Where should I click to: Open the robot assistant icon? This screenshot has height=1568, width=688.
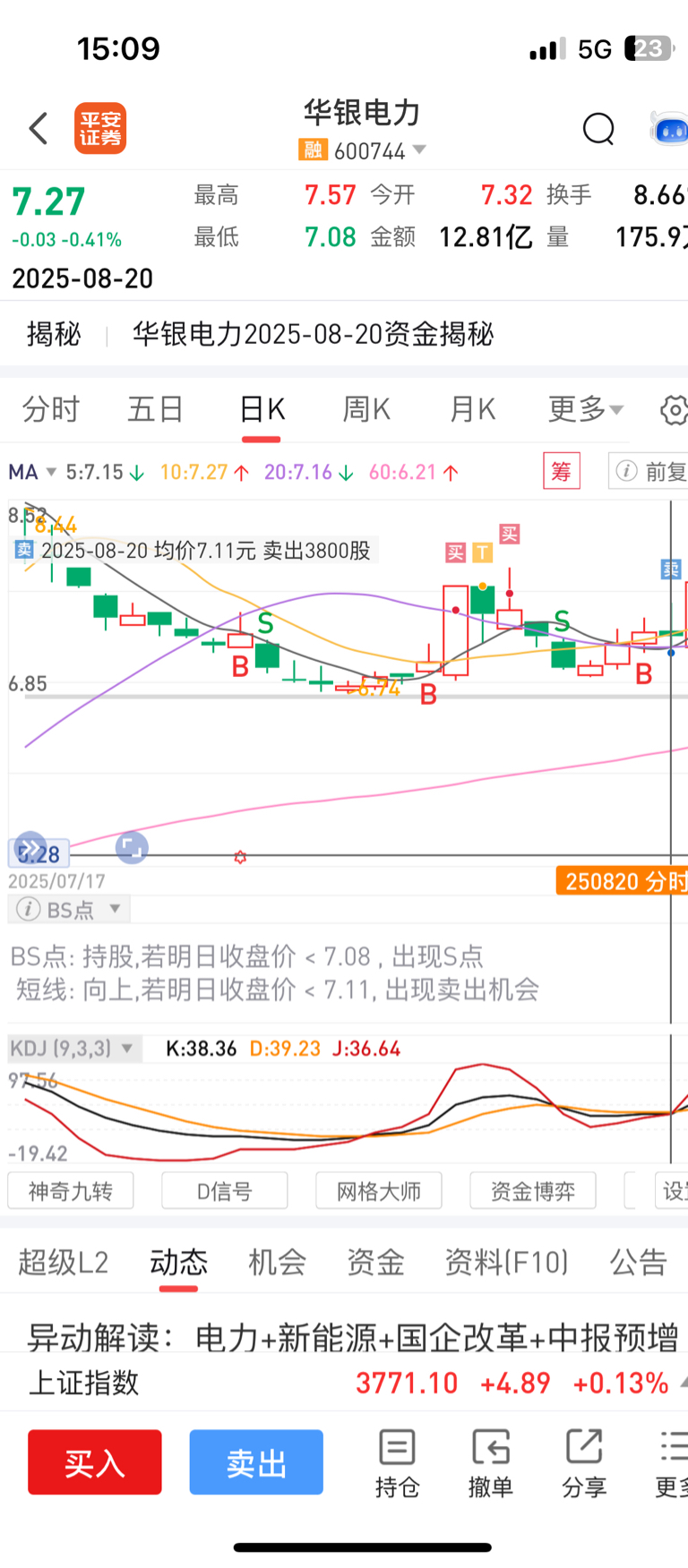pyautogui.click(x=669, y=129)
